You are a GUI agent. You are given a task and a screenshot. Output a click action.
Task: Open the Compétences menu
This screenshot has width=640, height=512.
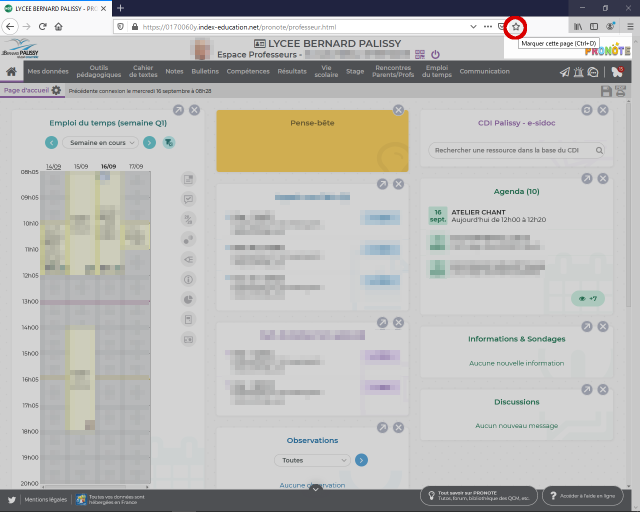(x=248, y=72)
